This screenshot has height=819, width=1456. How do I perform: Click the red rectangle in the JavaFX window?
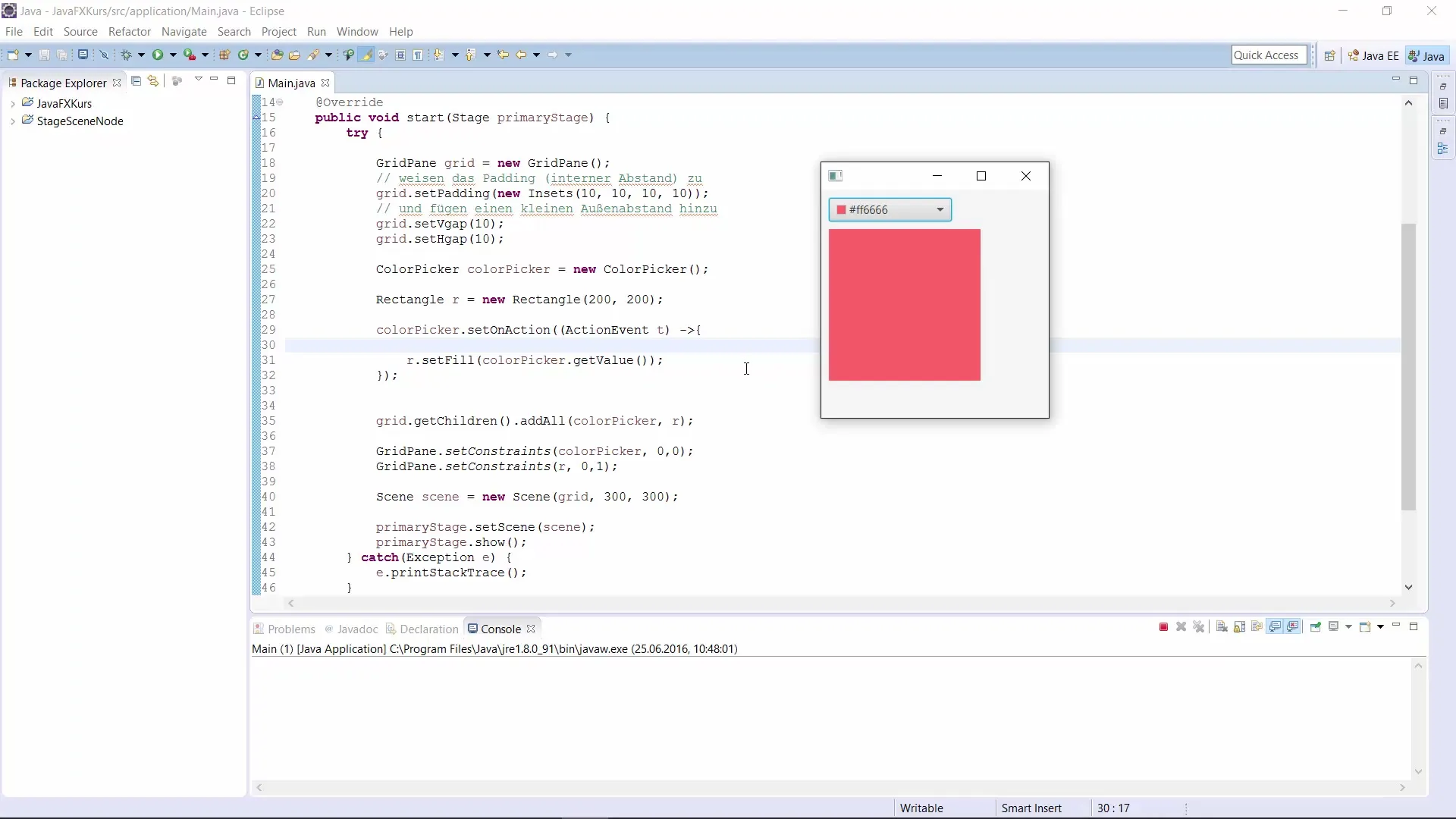tap(905, 305)
